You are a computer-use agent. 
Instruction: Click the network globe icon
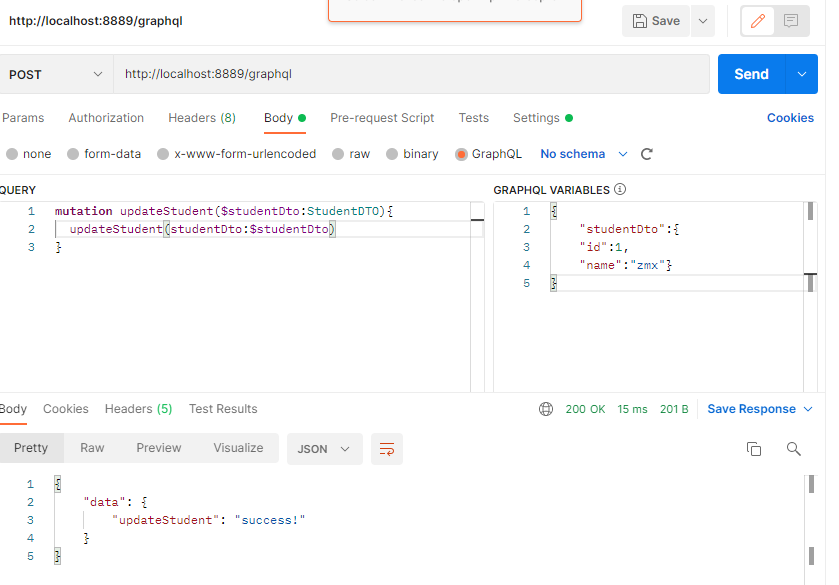point(546,409)
